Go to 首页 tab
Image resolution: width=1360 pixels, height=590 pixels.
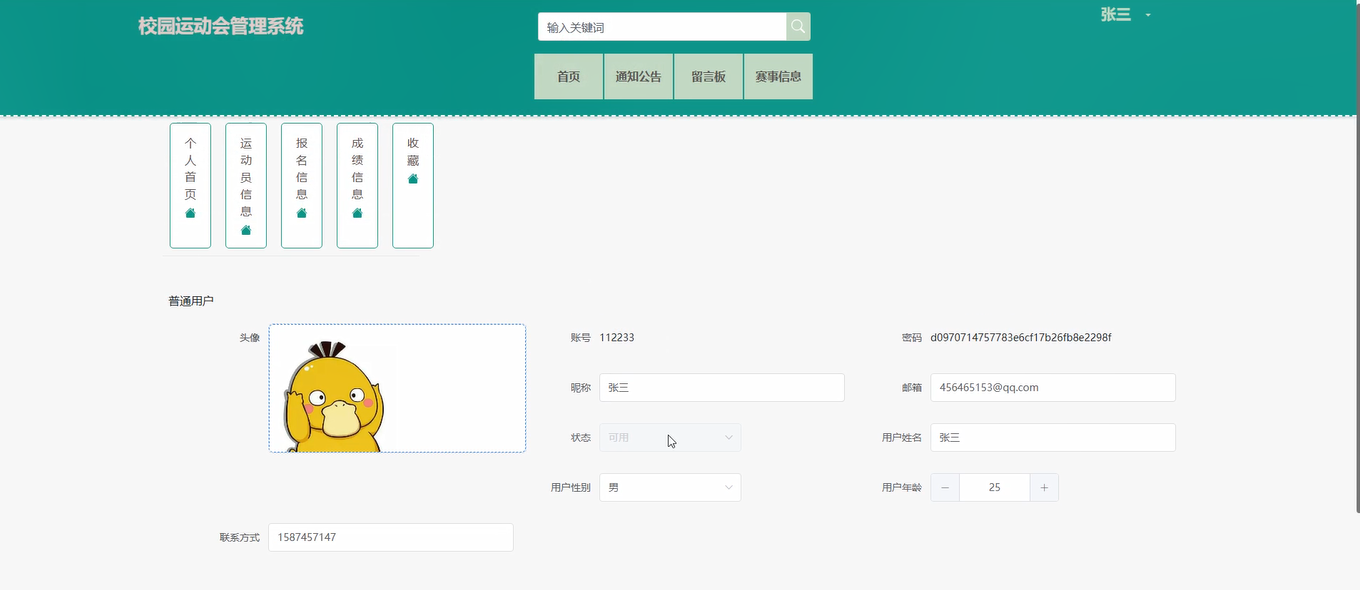(569, 76)
